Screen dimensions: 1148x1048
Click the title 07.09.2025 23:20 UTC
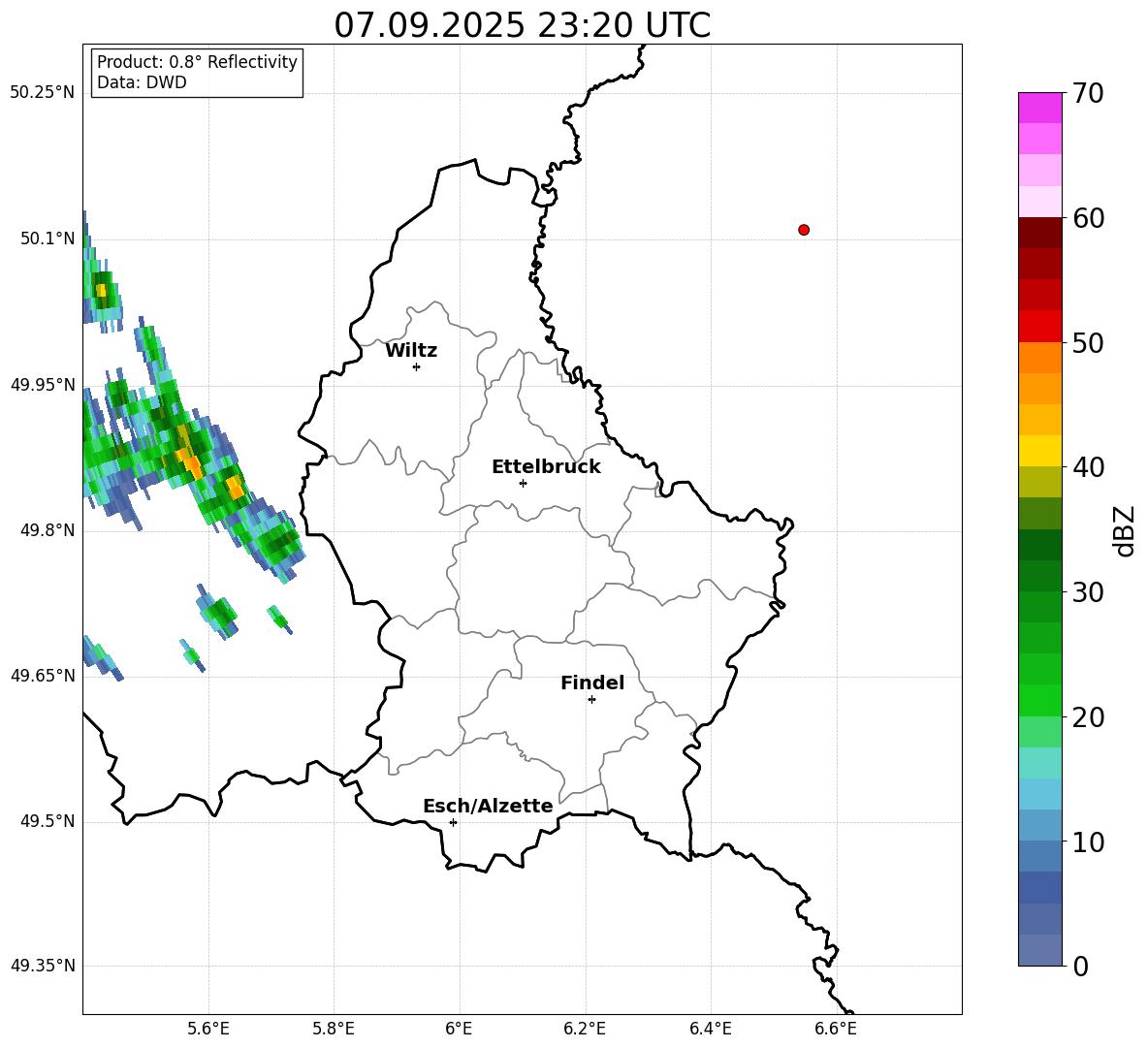pos(522,25)
